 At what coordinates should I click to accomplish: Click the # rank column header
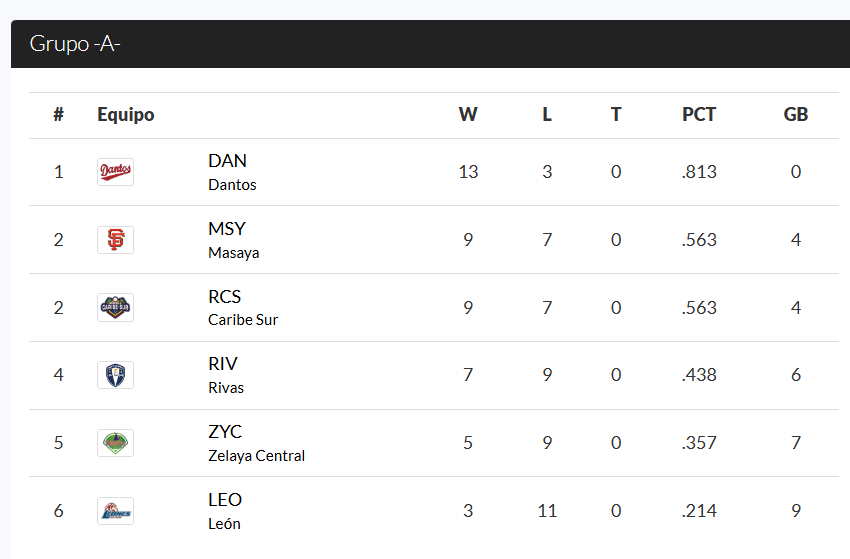click(59, 114)
